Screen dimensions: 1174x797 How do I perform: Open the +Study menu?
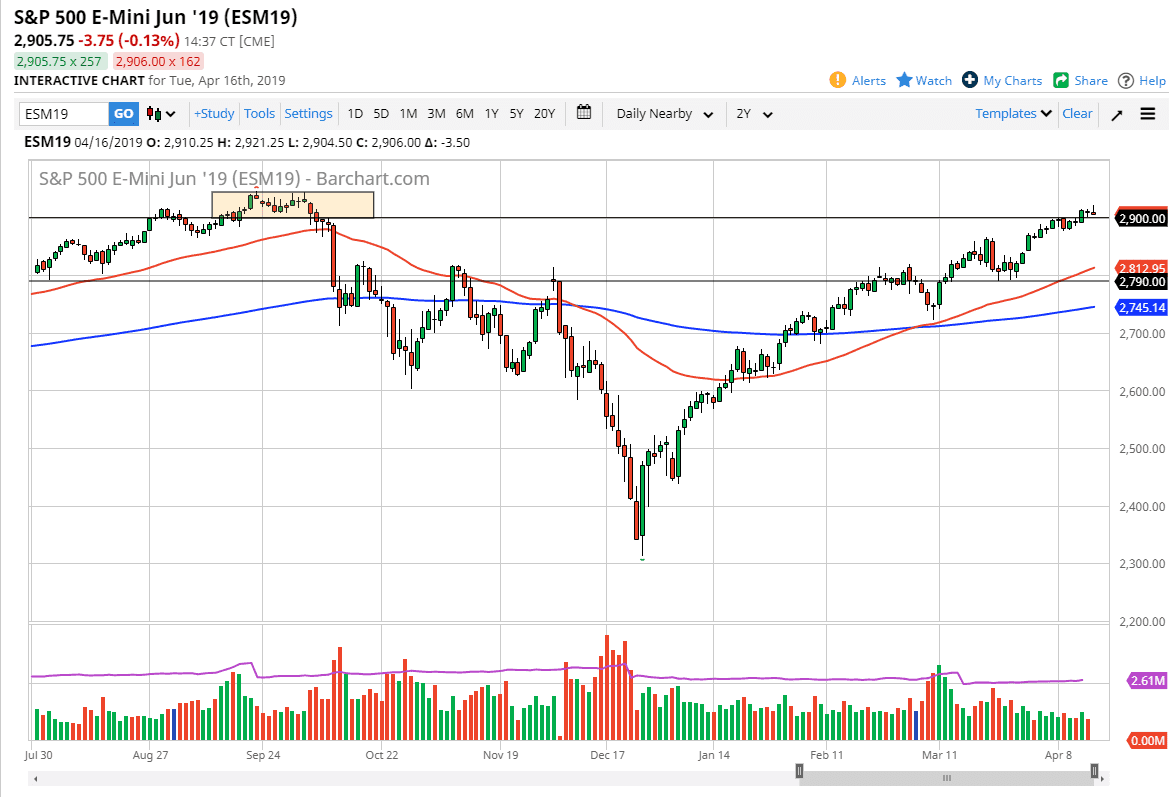pyautogui.click(x=214, y=113)
